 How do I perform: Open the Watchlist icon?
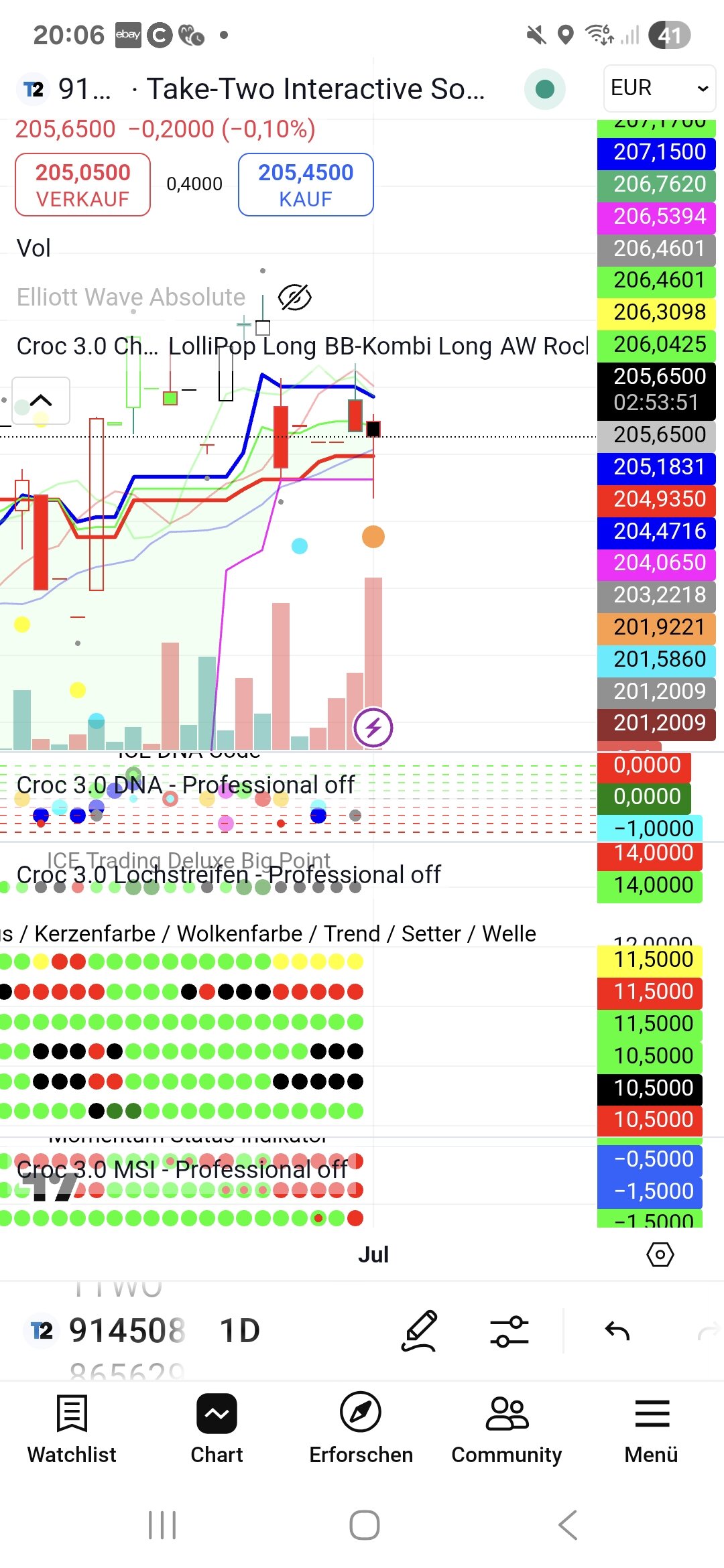click(x=72, y=1413)
